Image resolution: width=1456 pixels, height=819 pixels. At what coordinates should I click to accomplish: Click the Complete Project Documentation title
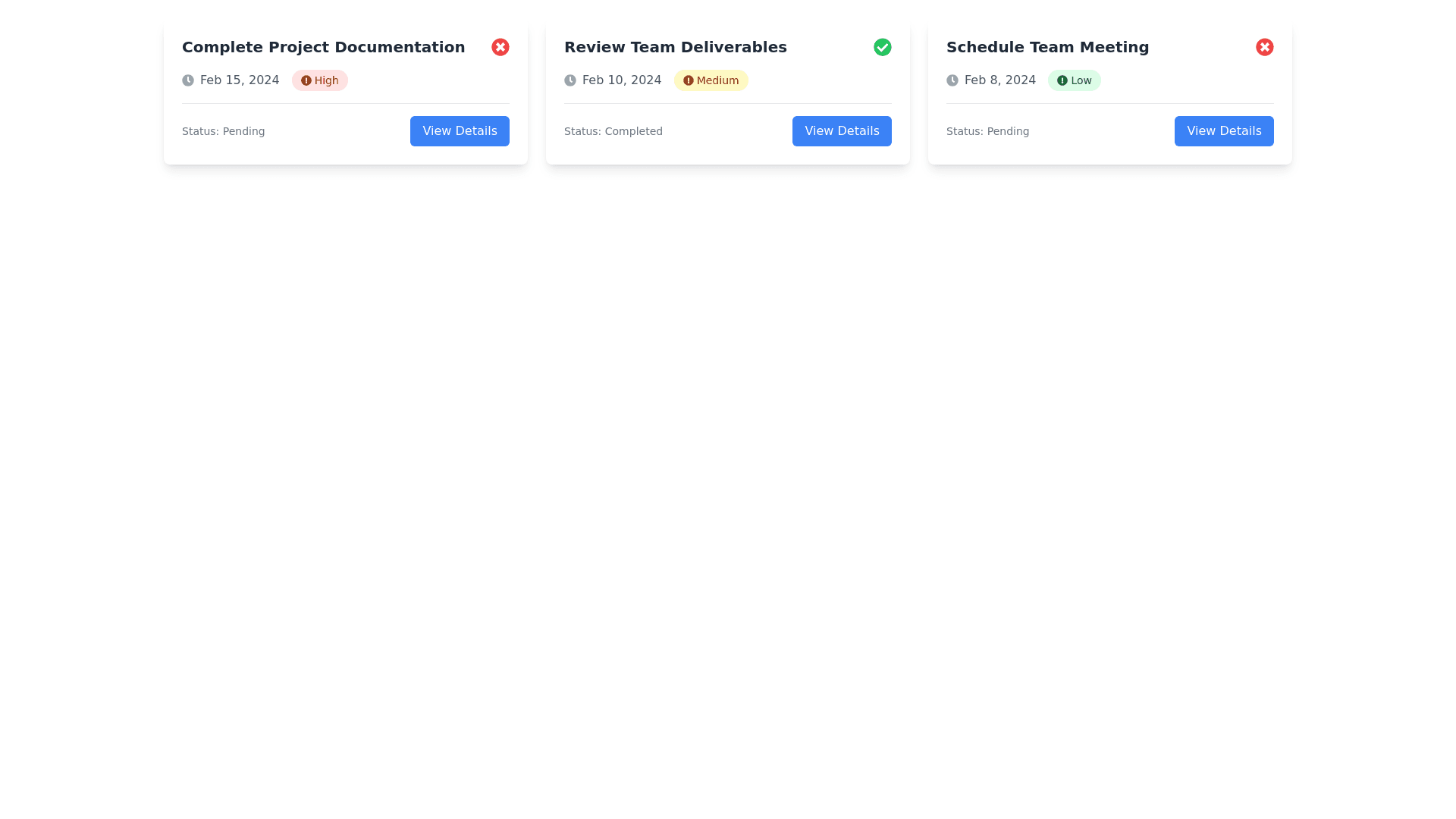(x=323, y=47)
